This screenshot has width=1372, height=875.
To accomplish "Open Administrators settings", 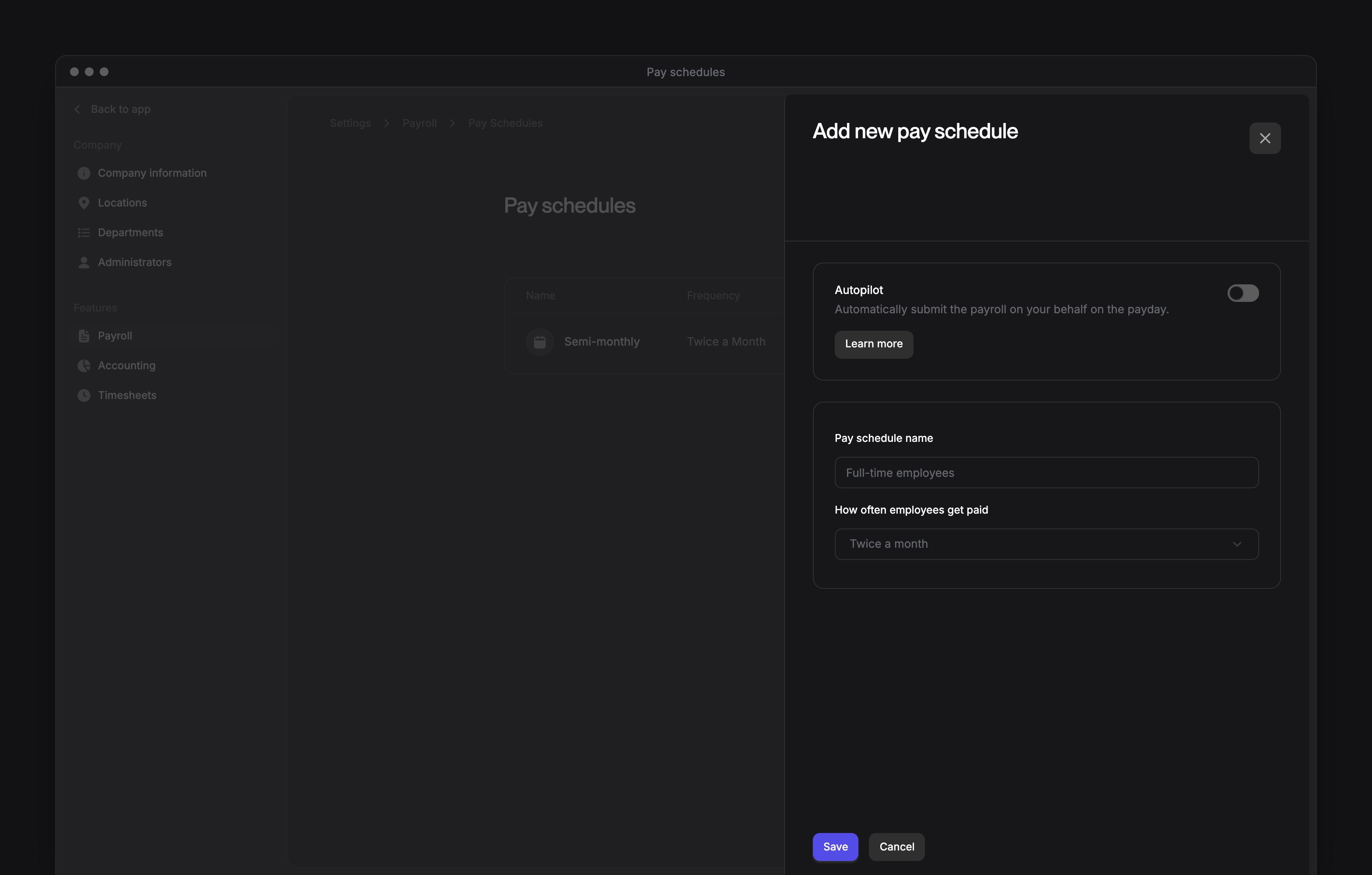I will (x=134, y=262).
